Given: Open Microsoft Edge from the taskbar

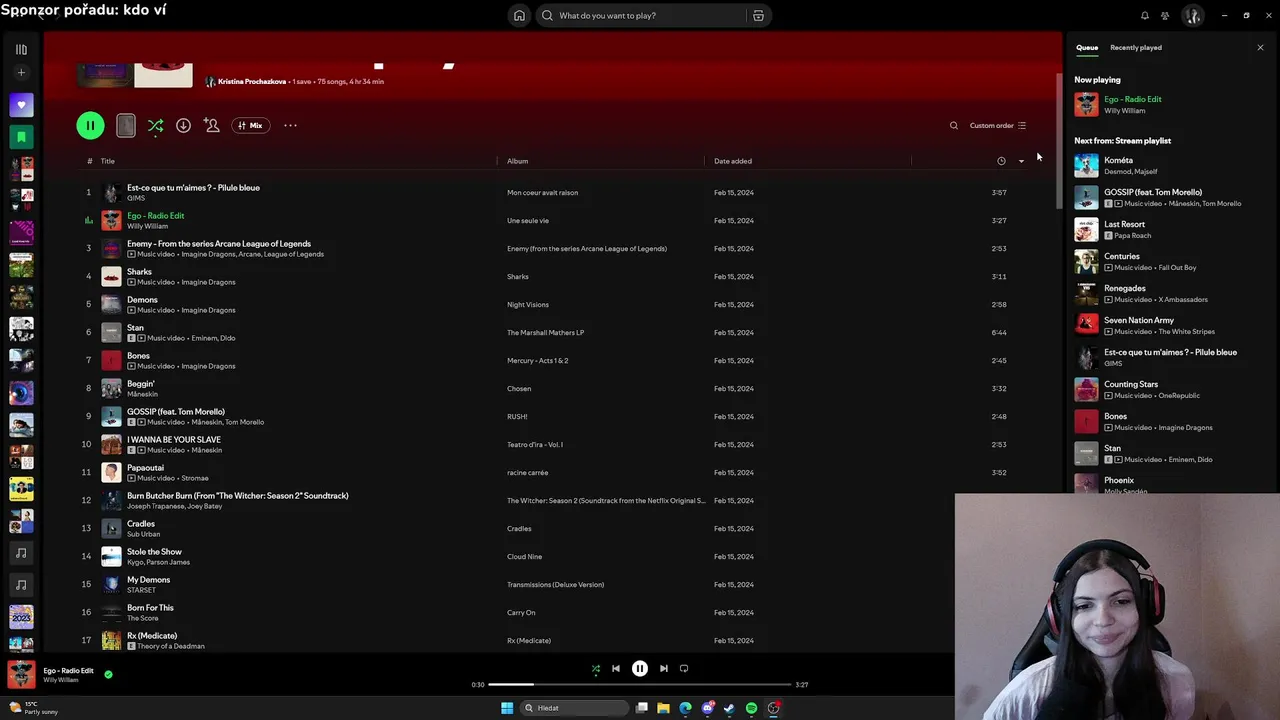Looking at the screenshot, I should coord(685,708).
